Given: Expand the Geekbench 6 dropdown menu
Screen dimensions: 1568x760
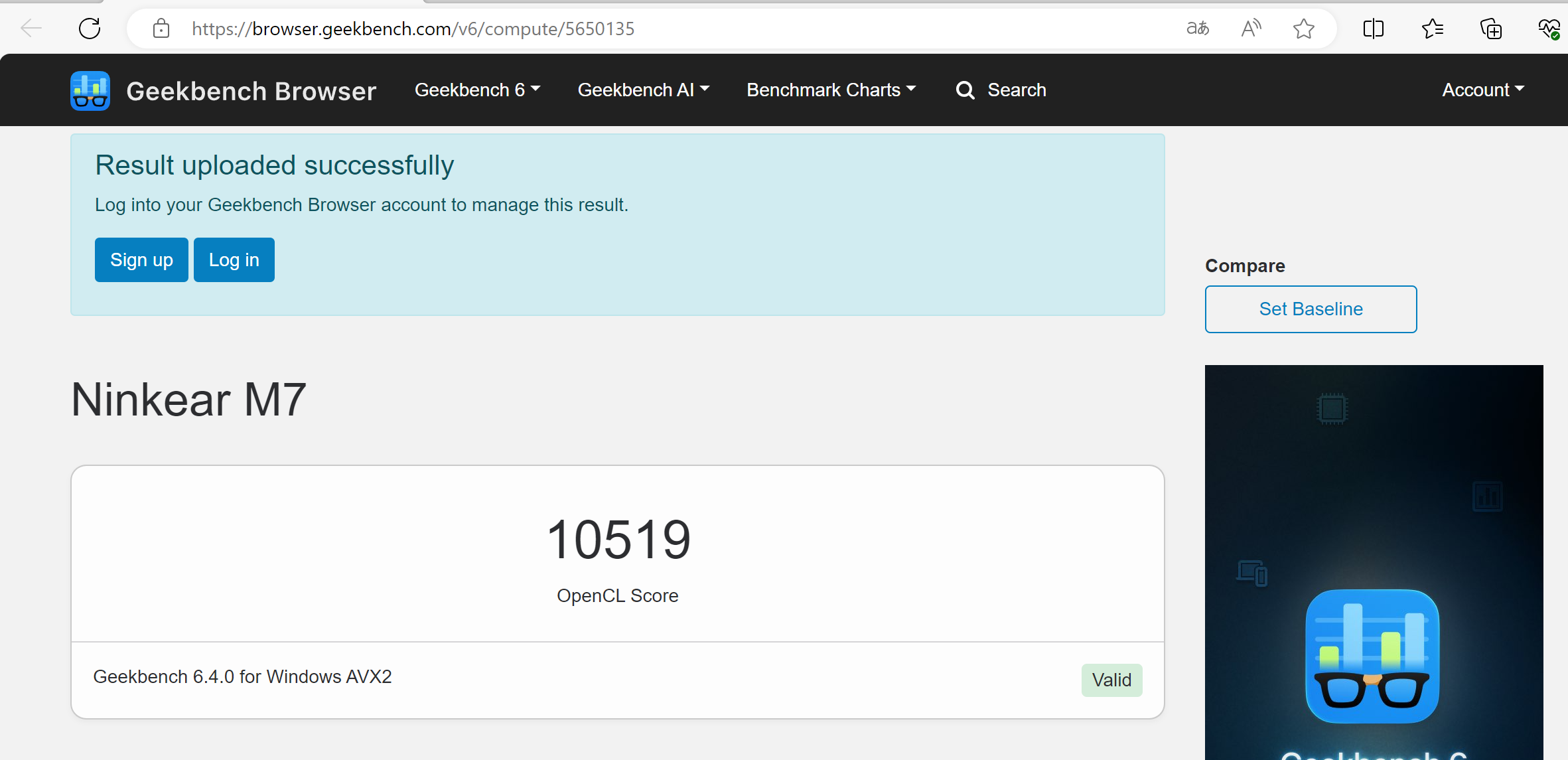Looking at the screenshot, I should point(477,90).
